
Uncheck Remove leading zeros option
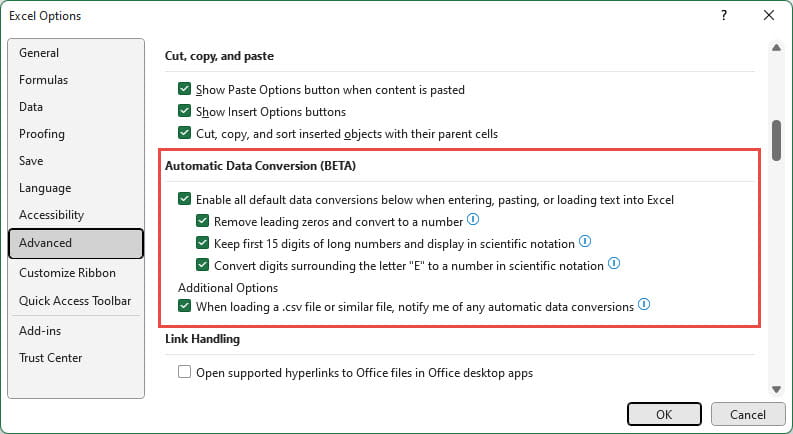[x=202, y=221]
